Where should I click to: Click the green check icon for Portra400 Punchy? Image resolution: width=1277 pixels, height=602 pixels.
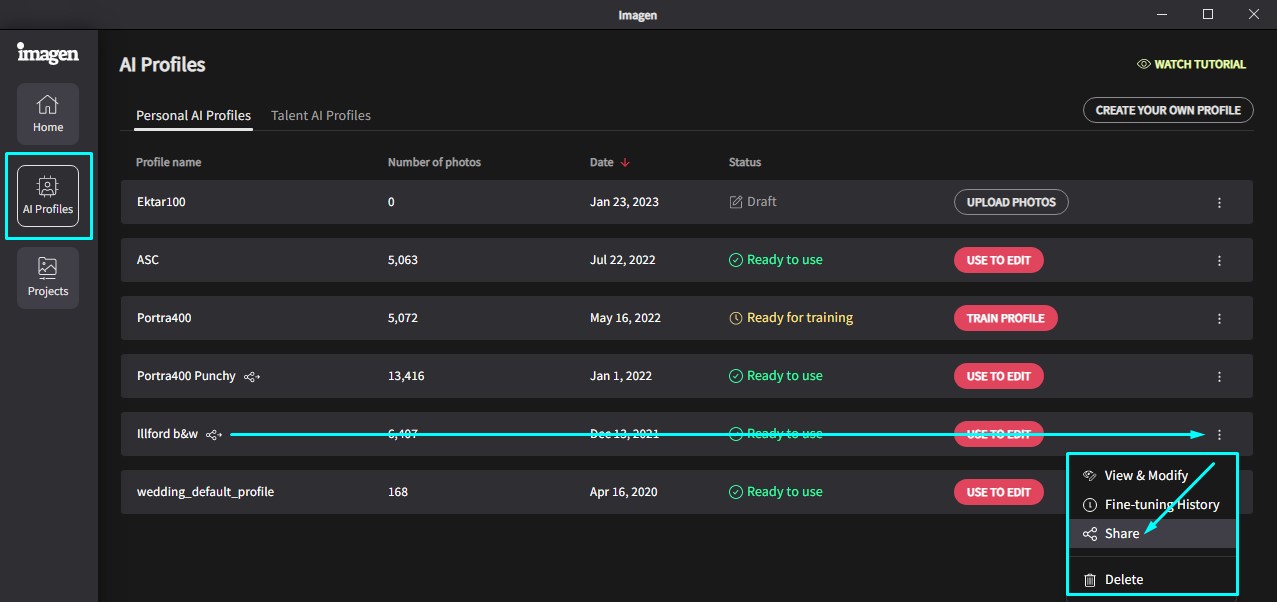(736, 376)
